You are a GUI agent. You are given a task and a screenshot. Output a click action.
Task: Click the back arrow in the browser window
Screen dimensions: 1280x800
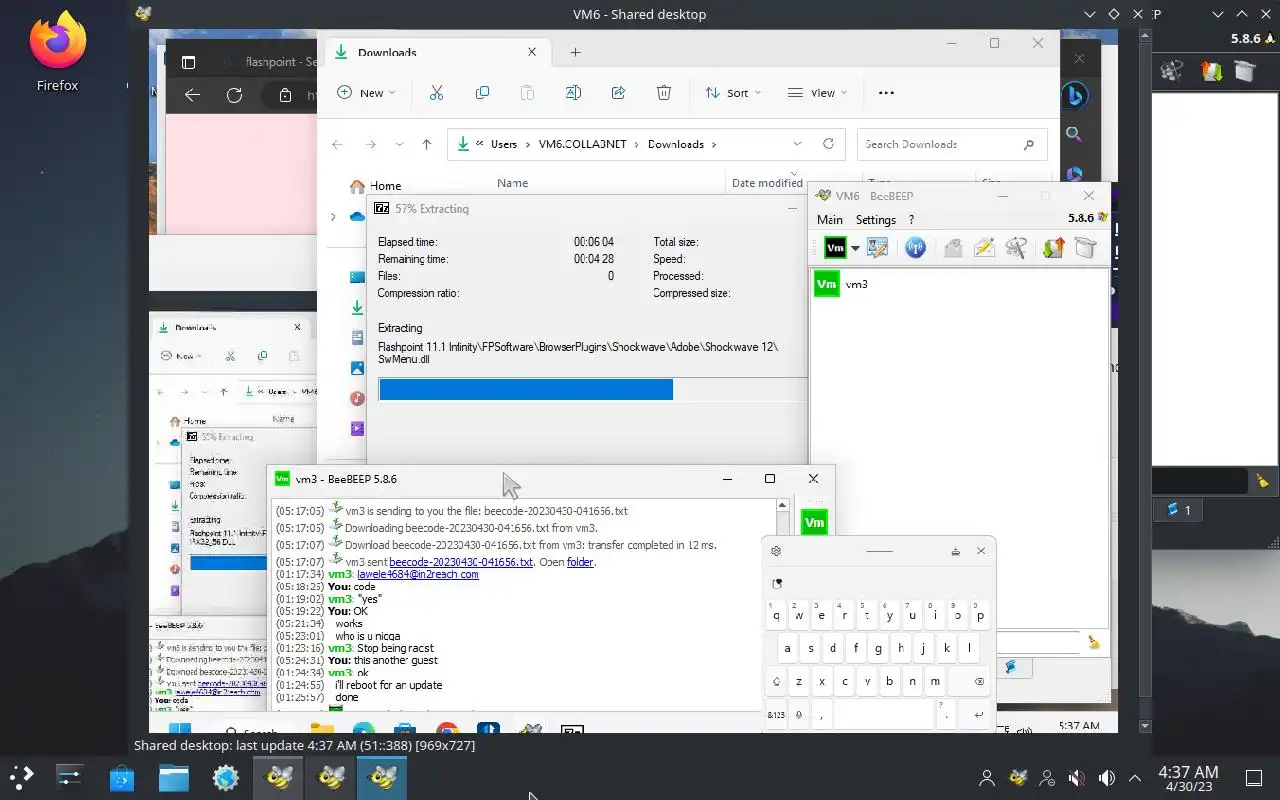(x=192, y=95)
